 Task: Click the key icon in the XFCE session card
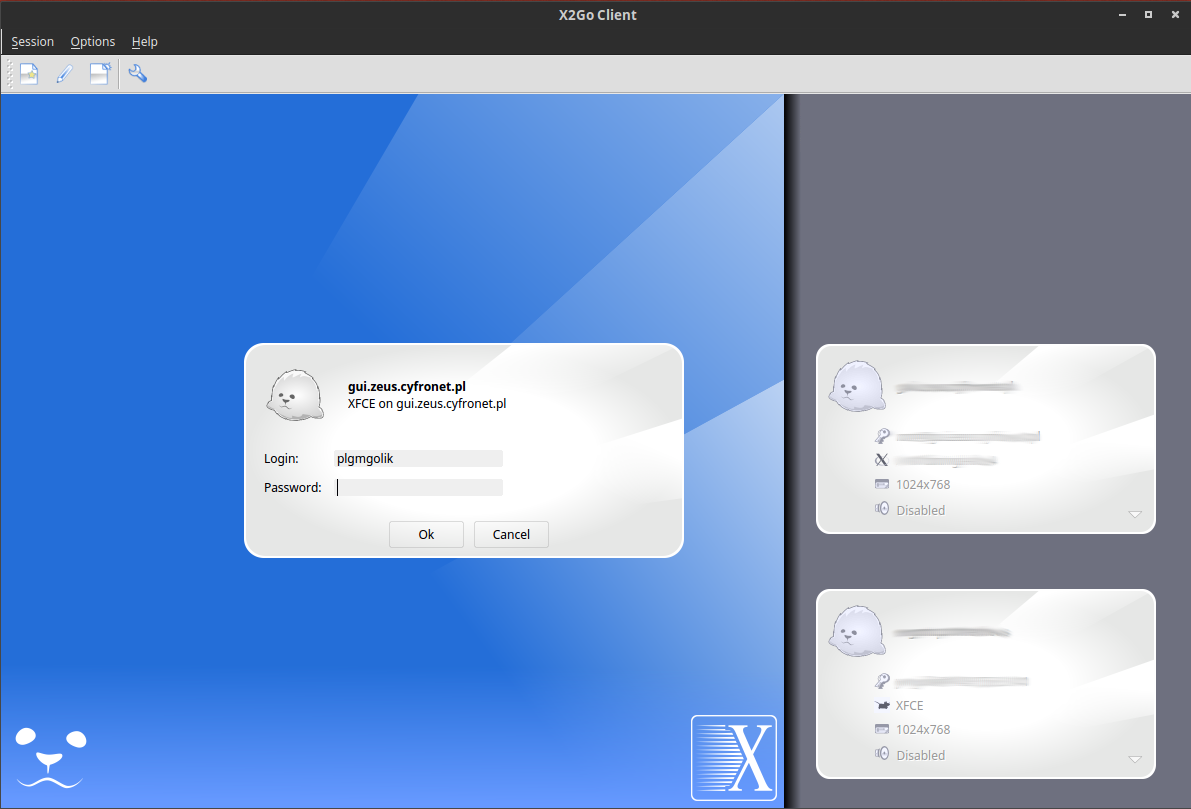click(882, 681)
